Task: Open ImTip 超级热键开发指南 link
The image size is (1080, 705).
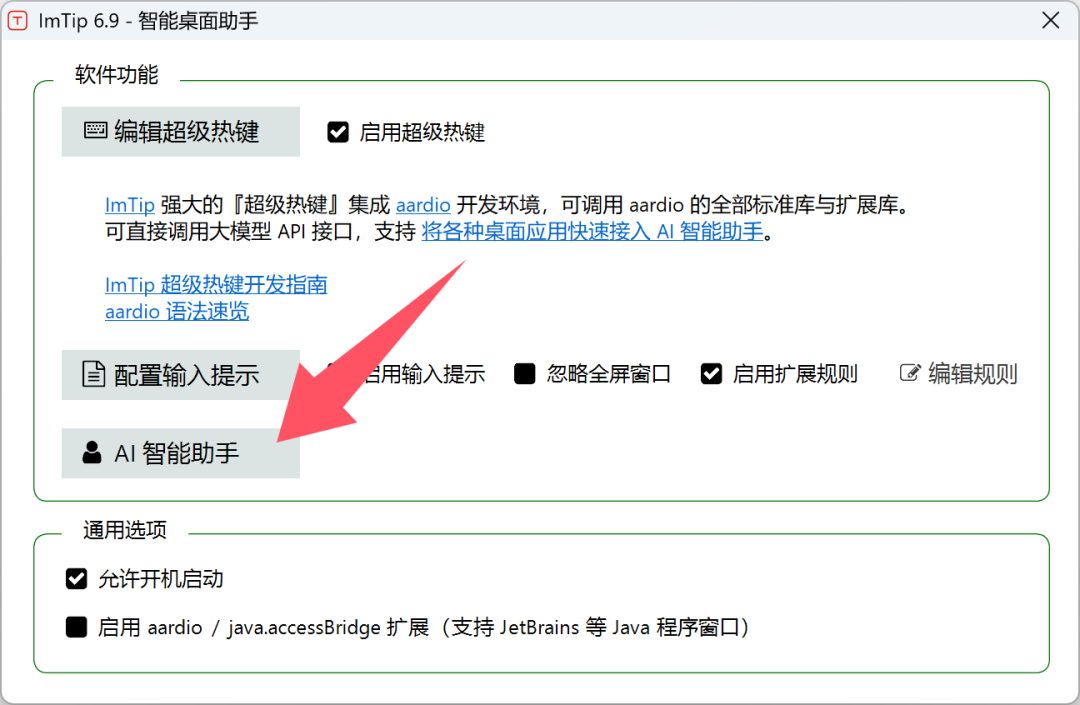Action: [x=216, y=285]
